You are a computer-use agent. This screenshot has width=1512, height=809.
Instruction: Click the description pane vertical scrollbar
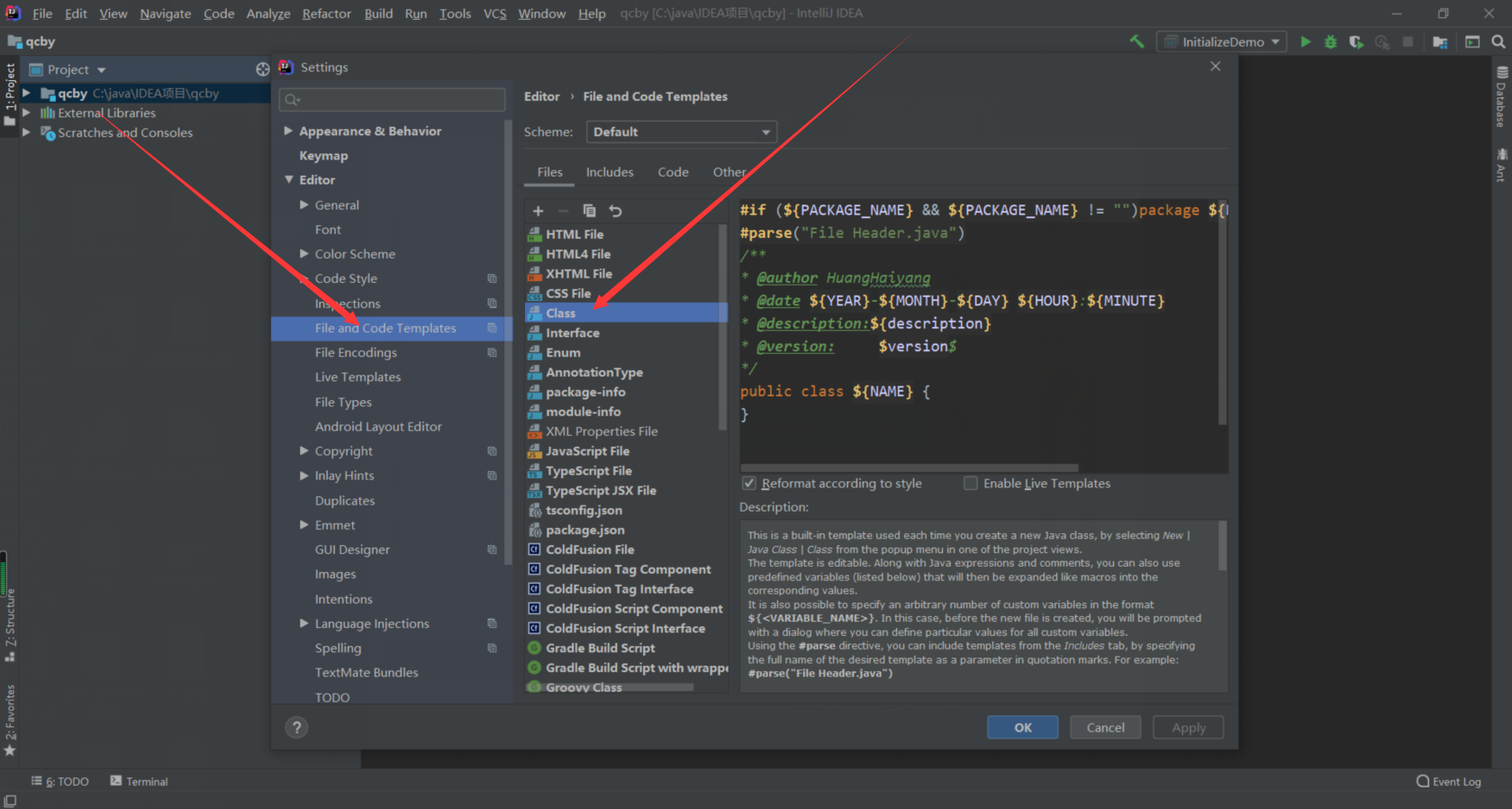[x=1222, y=545]
